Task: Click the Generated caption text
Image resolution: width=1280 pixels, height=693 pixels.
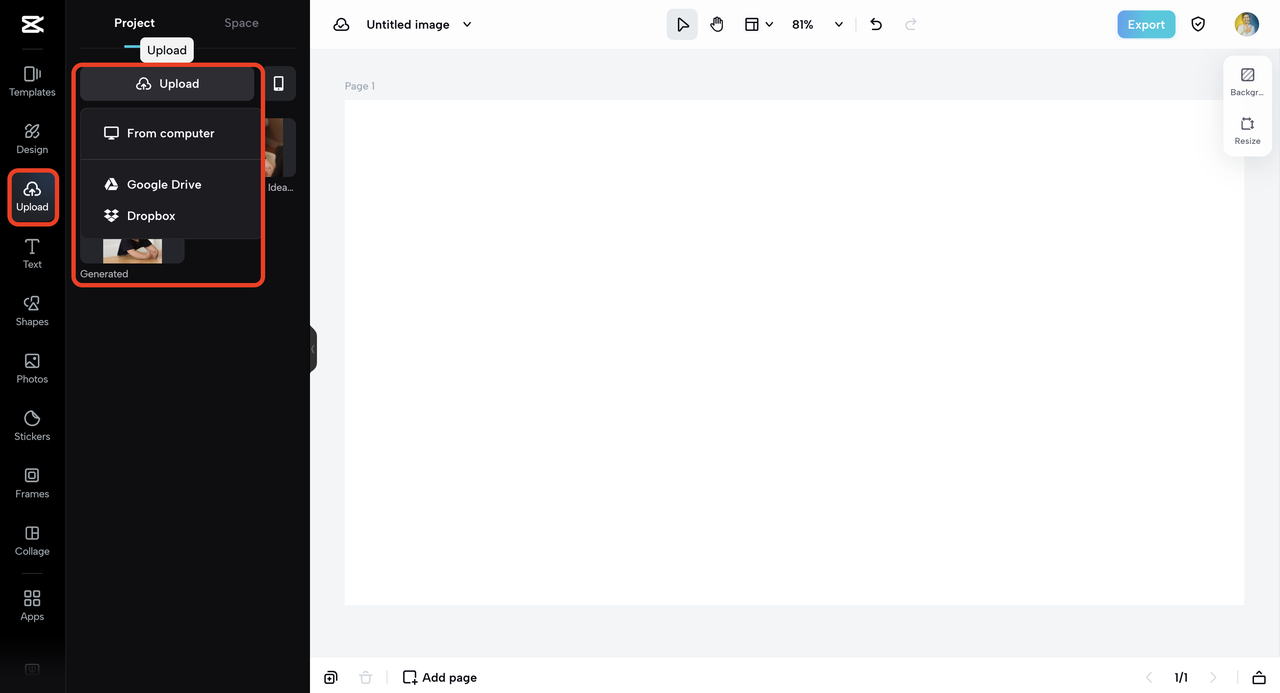Action: click(x=104, y=274)
